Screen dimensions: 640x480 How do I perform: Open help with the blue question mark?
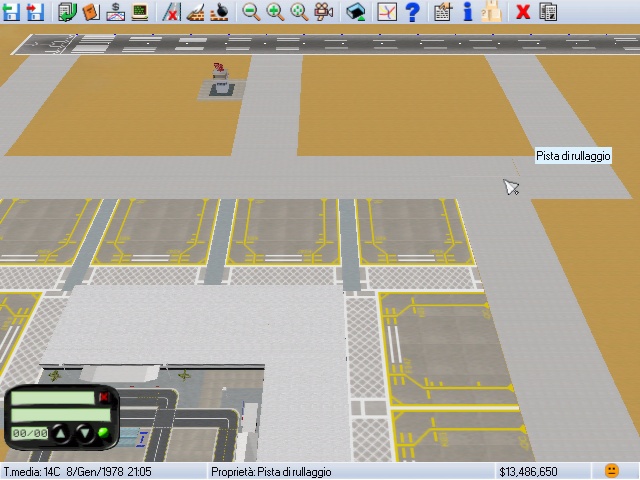point(412,11)
